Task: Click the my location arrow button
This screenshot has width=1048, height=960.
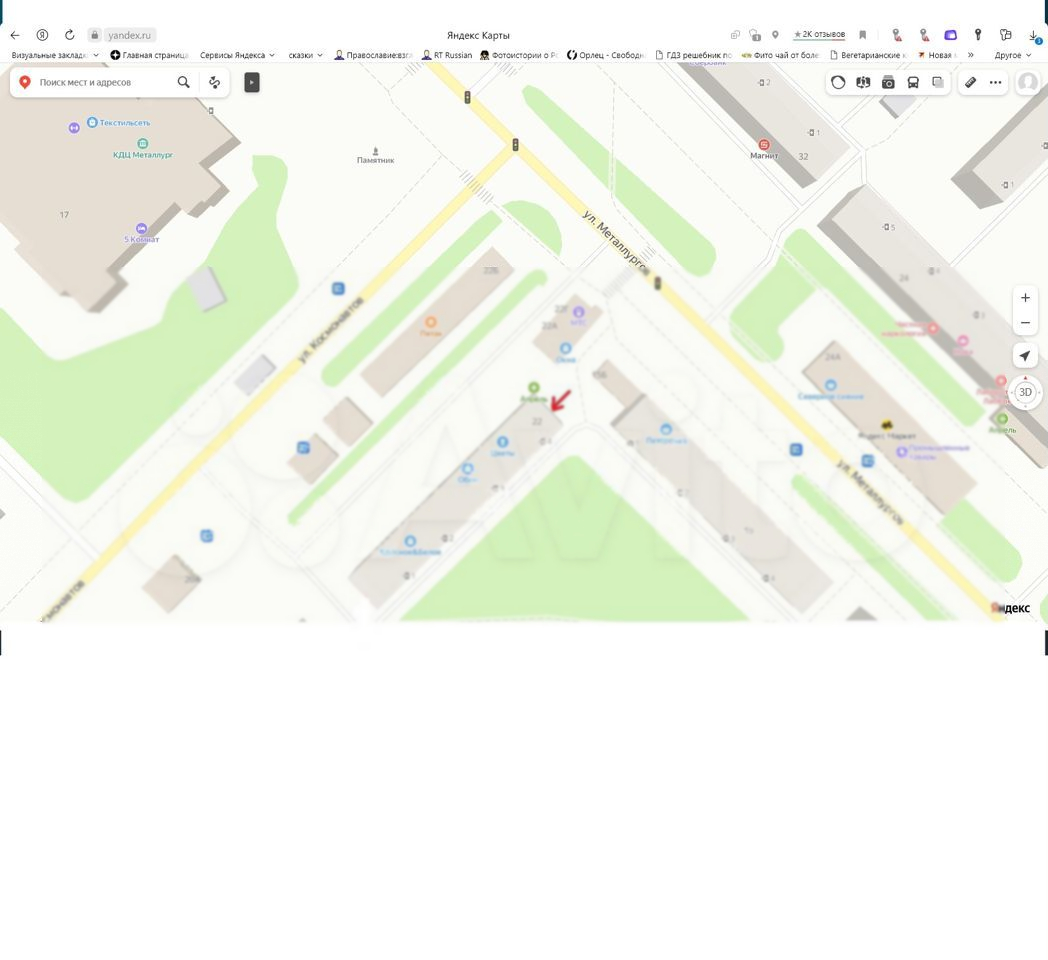Action: (x=1025, y=356)
